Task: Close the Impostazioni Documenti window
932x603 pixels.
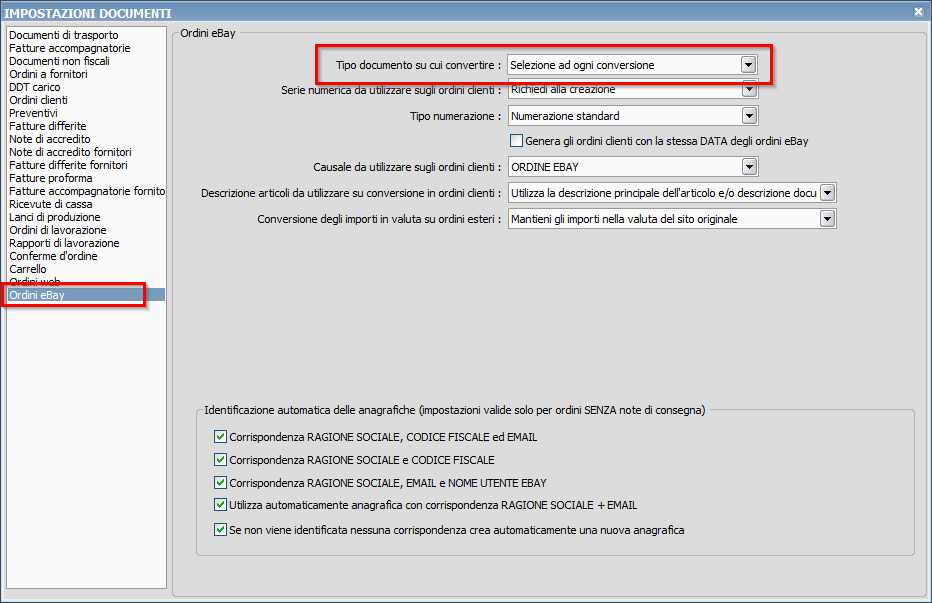Action: [918, 11]
